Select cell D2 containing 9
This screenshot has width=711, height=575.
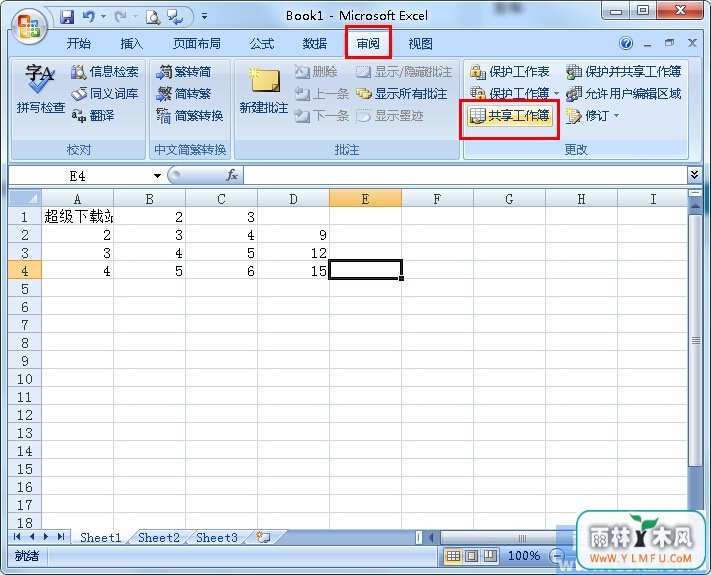(293, 235)
